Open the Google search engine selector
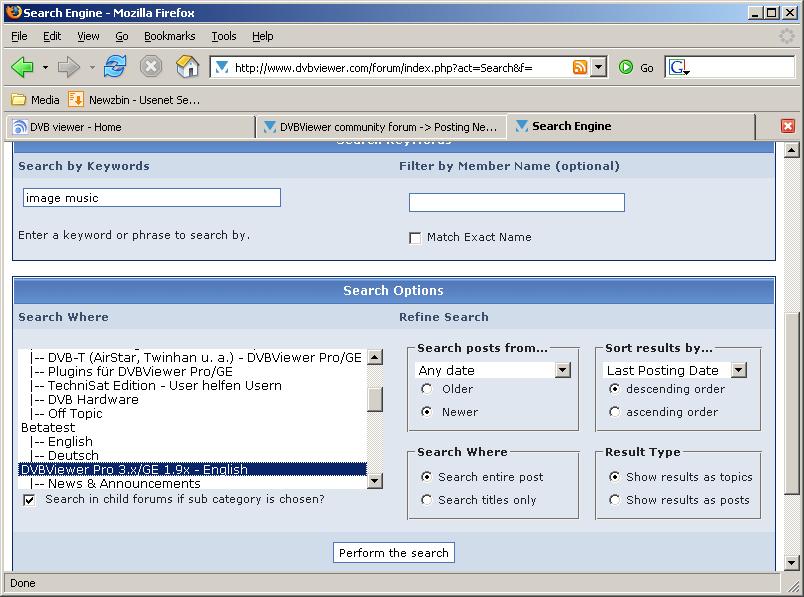Image resolution: width=804 pixels, height=597 pixels. 678,67
